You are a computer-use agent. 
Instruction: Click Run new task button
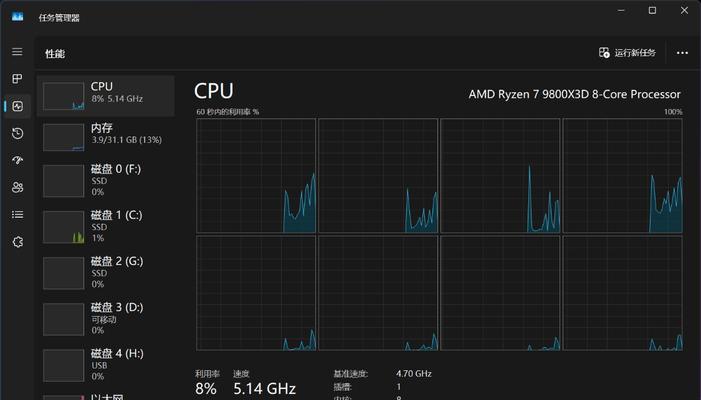pos(627,53)
